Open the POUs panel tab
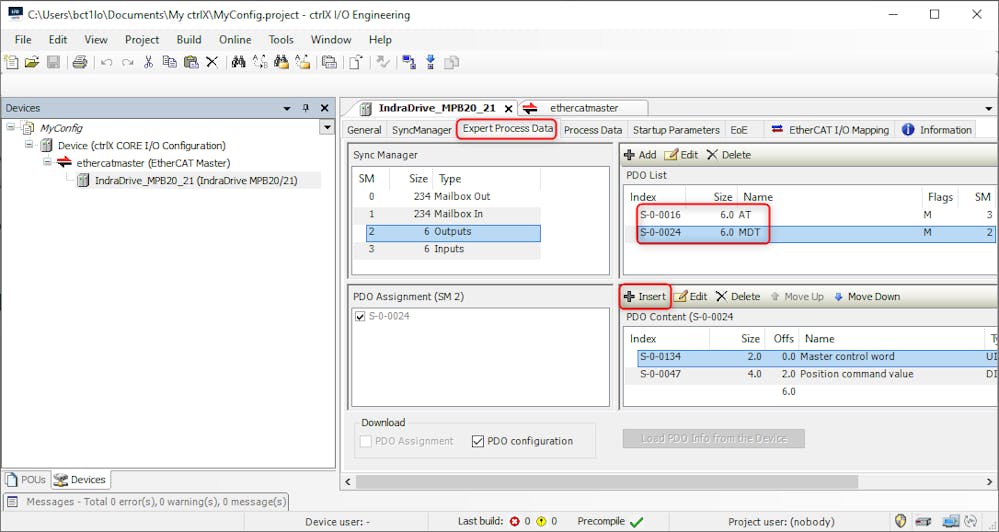This screenshot has height=532, width=999. 26,480
